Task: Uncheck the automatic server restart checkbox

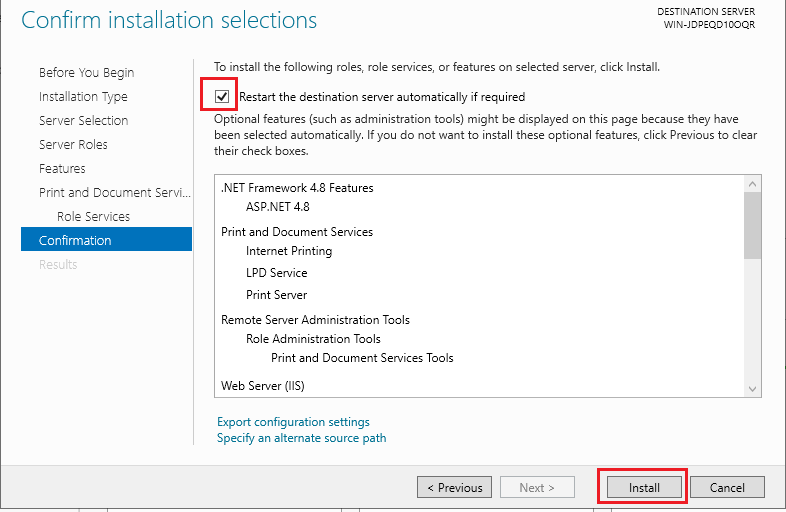Action: click(x=222, y=96)
